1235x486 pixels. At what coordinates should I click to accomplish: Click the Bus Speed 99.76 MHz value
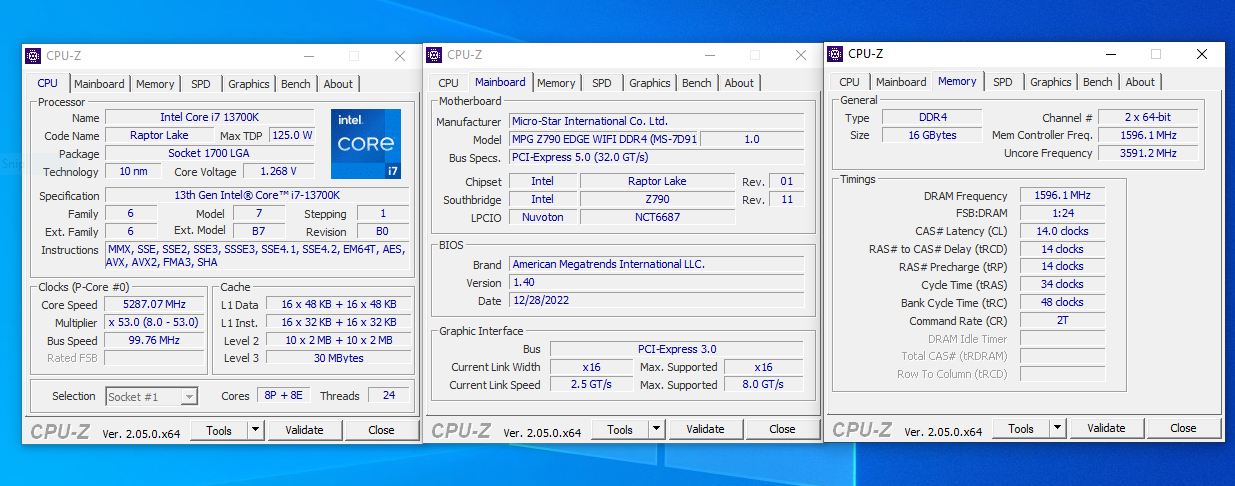coord(155,340)
